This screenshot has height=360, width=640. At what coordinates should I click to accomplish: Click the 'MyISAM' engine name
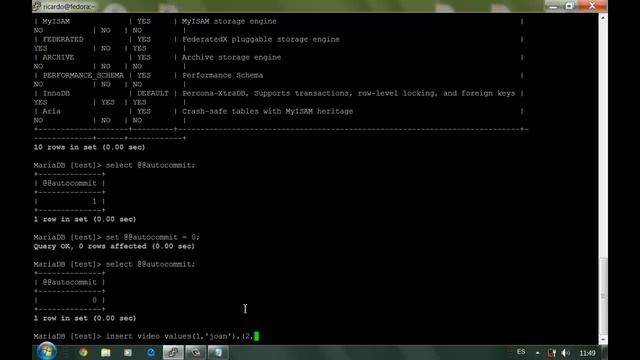pyautogui.click(x=56, y=21)
